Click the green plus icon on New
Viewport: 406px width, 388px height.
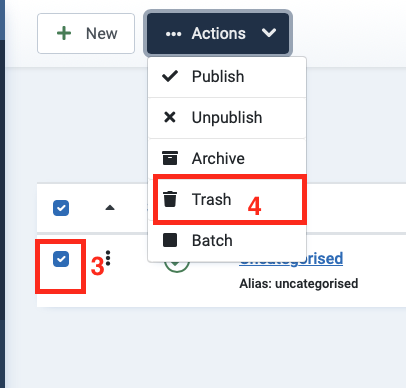click(x=64, y=33)
